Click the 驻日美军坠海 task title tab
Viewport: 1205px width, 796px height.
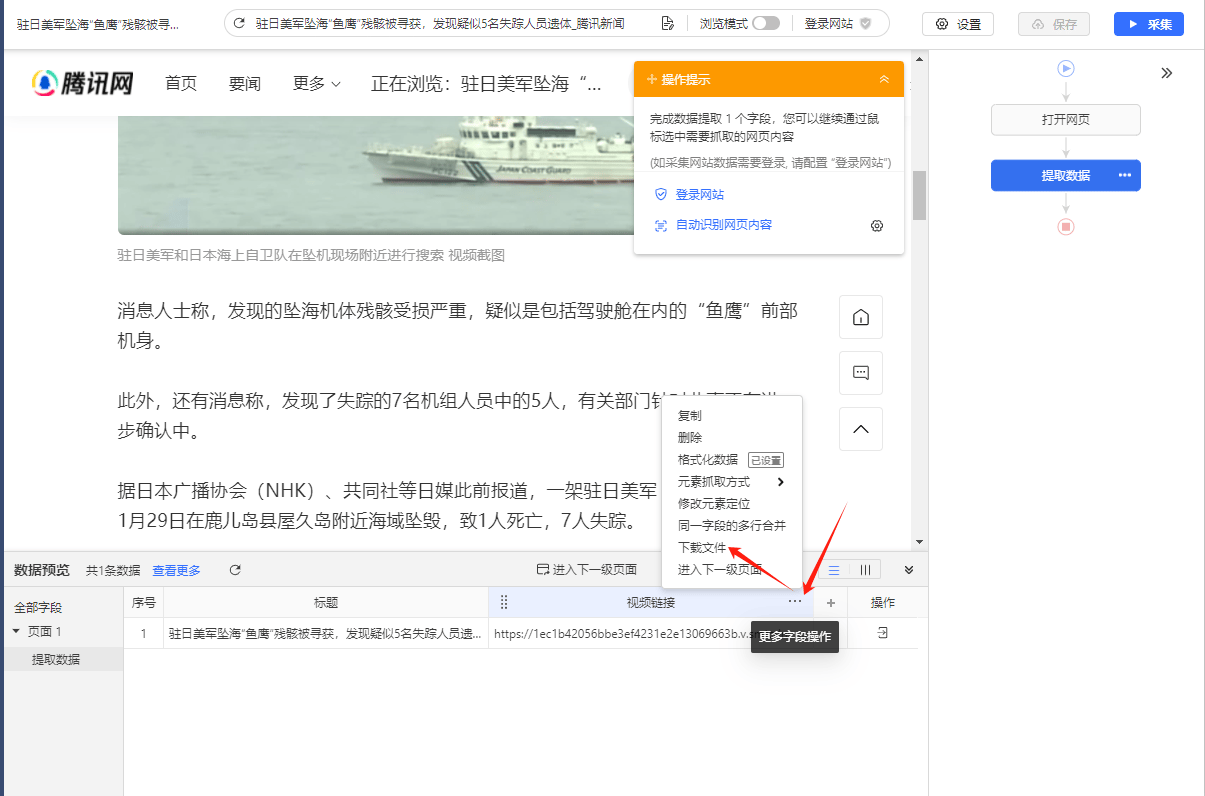click(x=99, y=23)
